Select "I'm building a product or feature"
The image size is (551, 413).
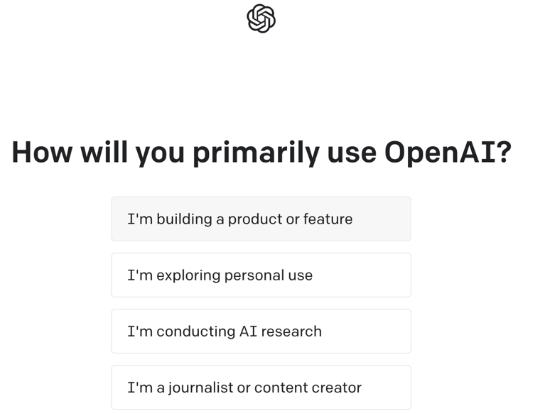[x=261, y=219]
